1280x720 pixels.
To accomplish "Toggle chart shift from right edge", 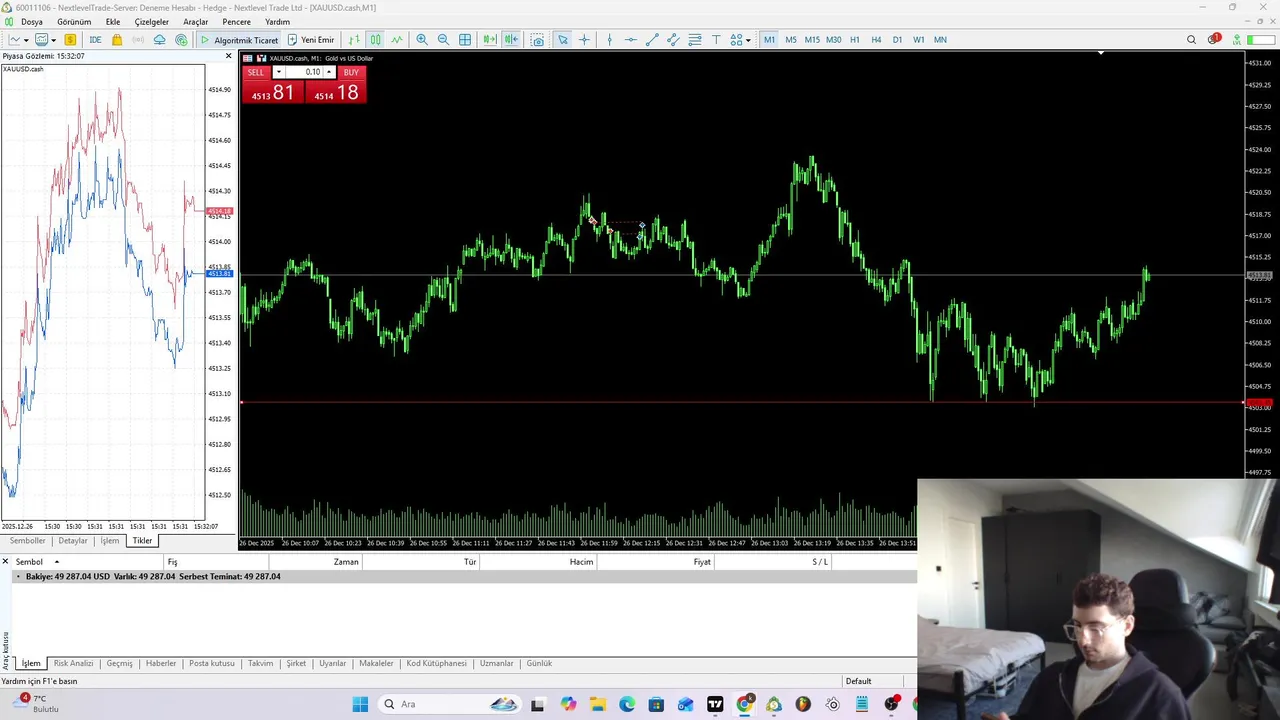I will tap(511, 40).
